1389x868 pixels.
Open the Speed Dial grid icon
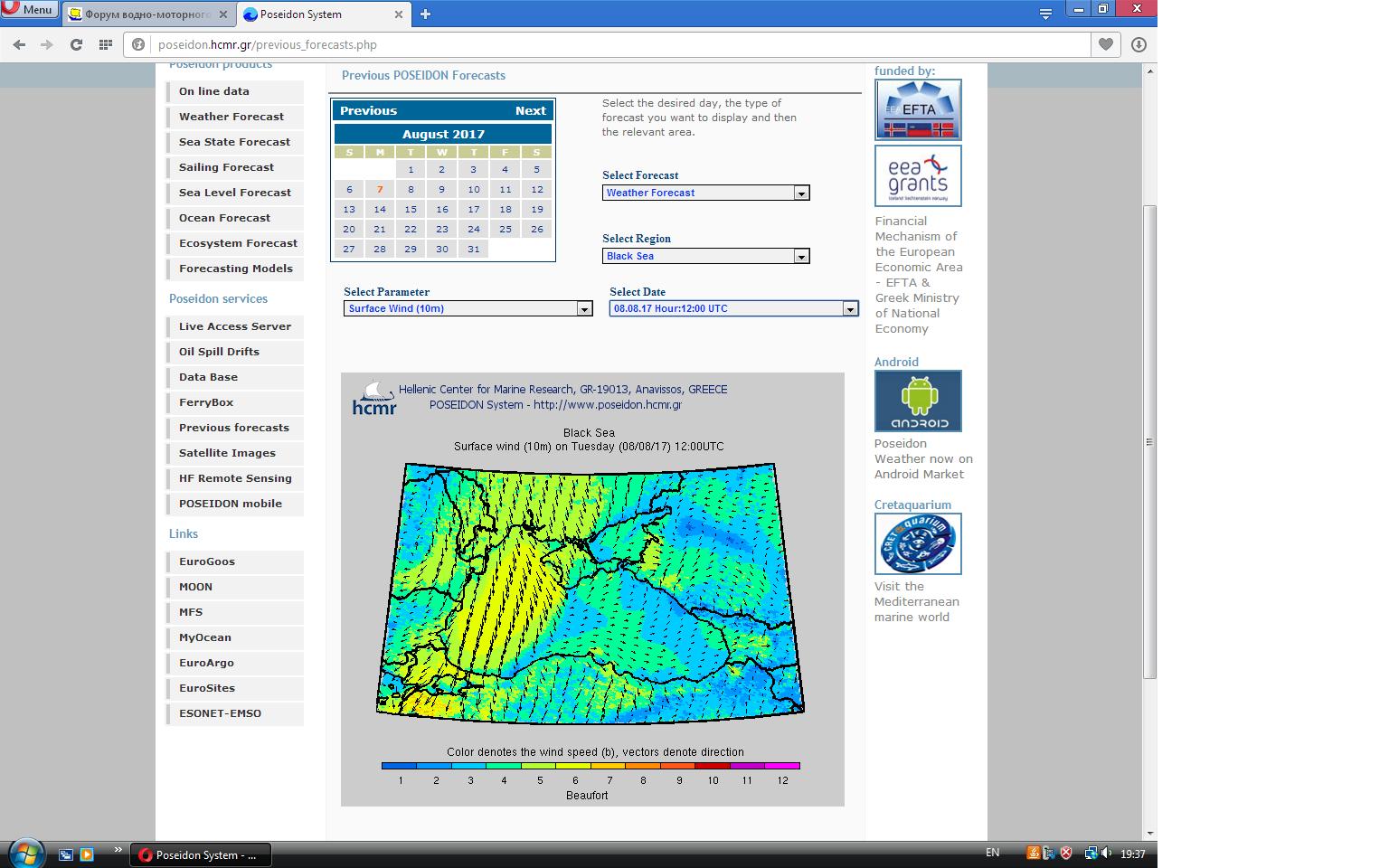106,44
